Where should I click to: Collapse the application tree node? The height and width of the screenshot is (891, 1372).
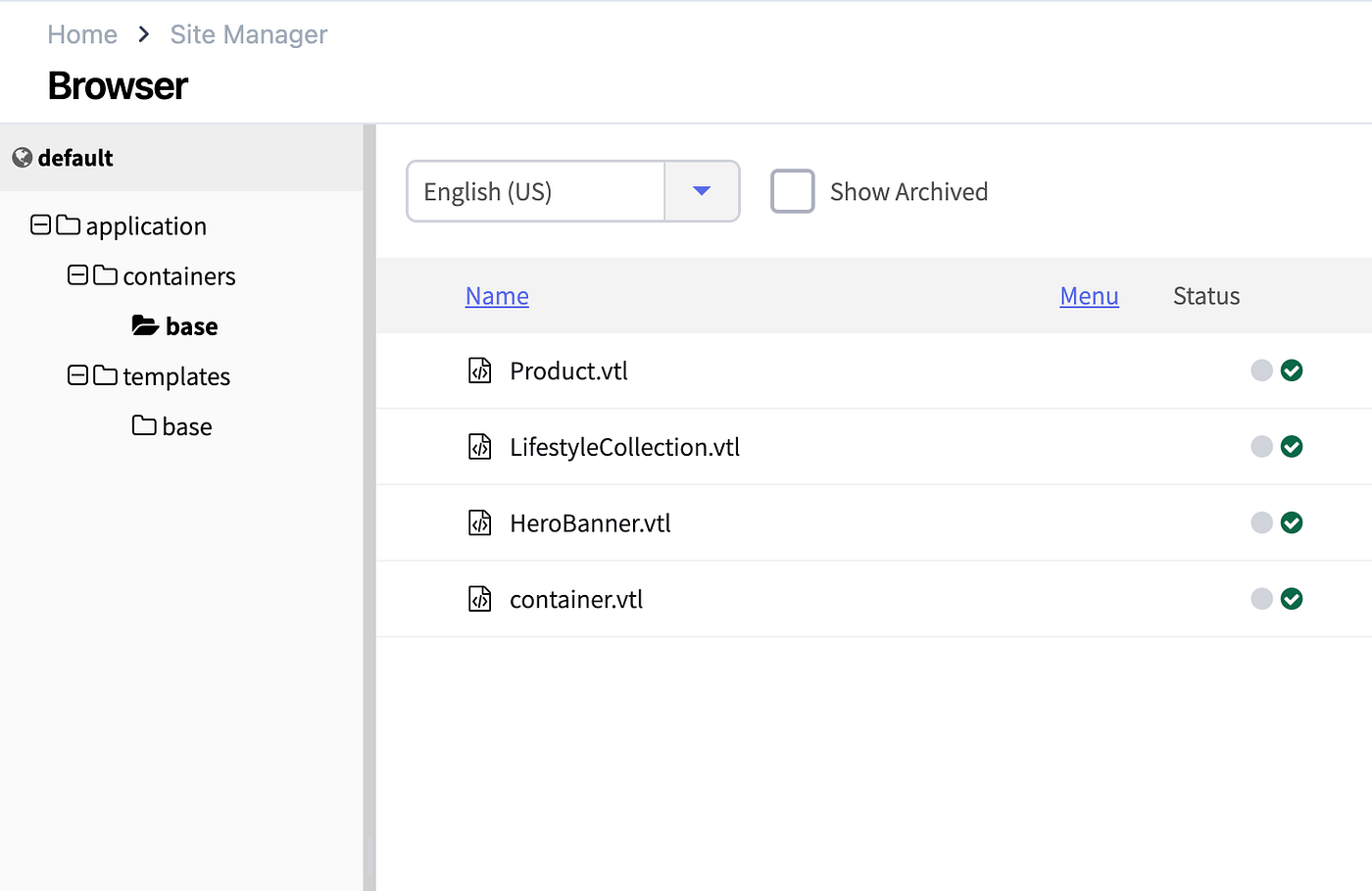(x=40, y=225)
